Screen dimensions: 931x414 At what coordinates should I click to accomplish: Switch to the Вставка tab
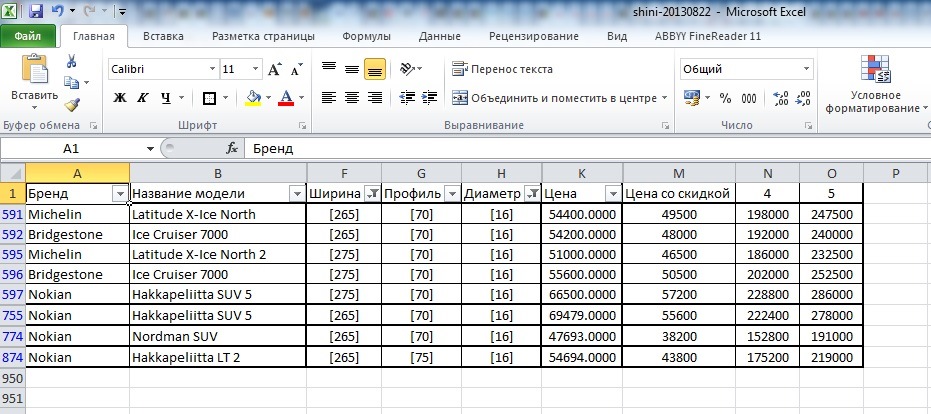pos(163,36)
